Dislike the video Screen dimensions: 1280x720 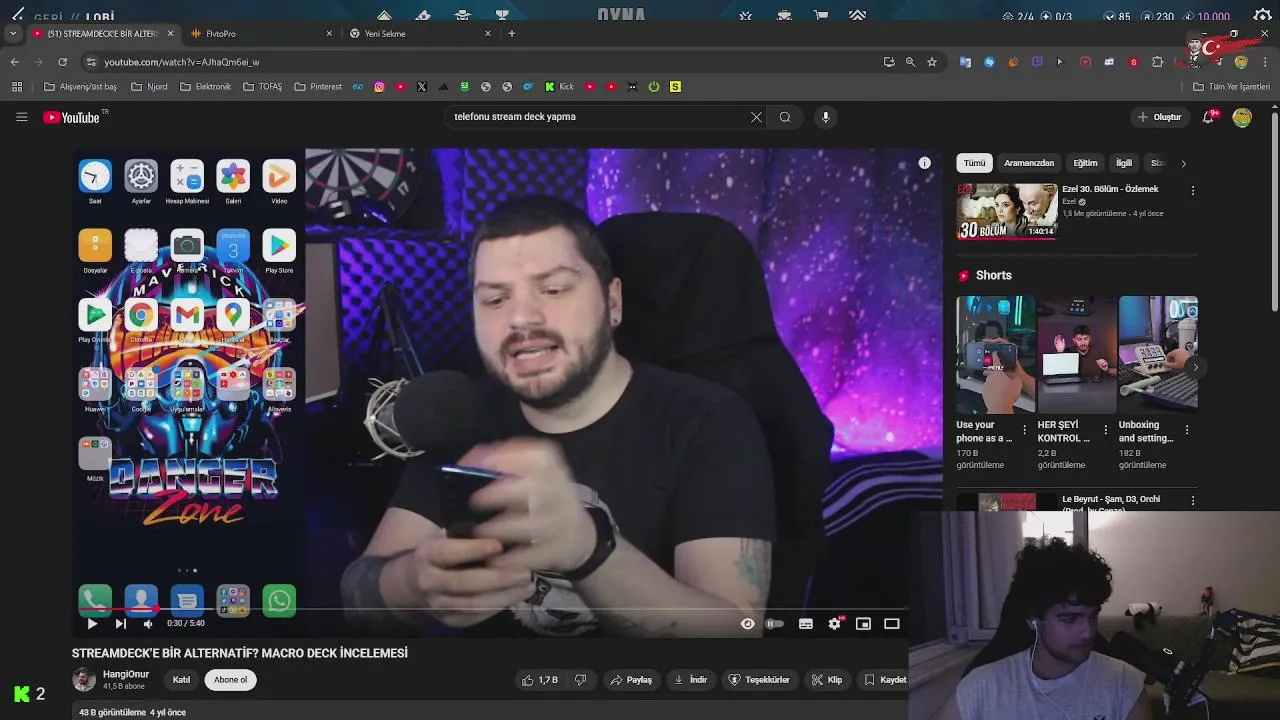tap(580, 680)
